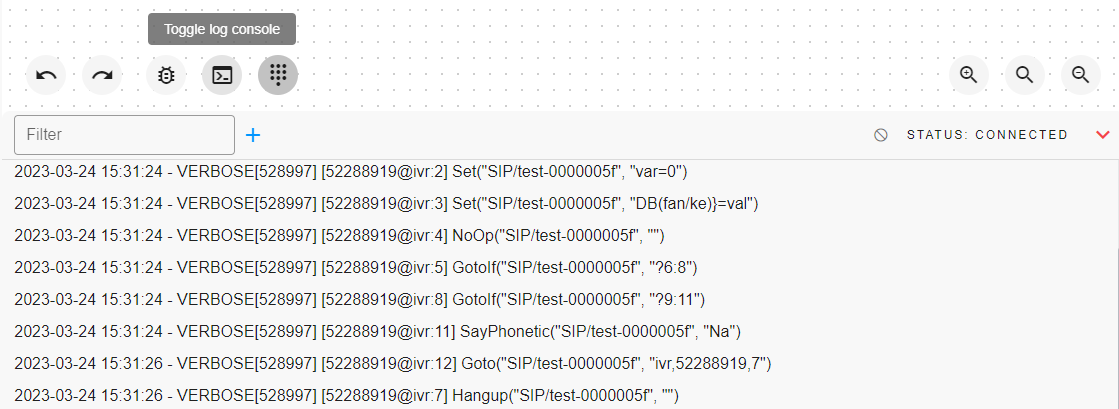Click the SayPhonetic "Na" log entry
The width and height of the screenshot is (1119, 409).
(377, 331)
